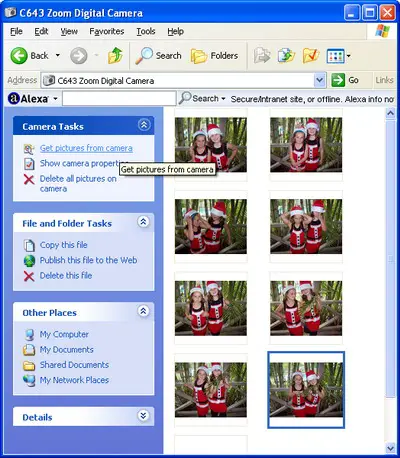
Task: Click the My Computer icon
Action: pos(29,334)
